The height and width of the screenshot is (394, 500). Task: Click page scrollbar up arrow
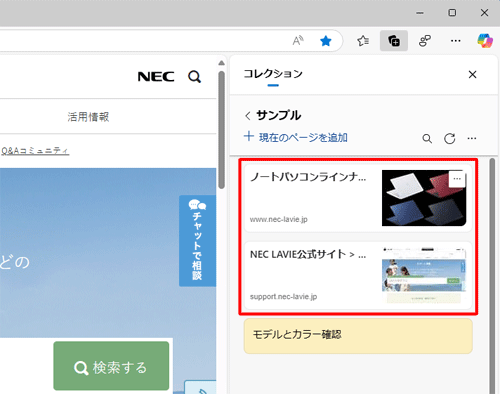pos(221,63)
